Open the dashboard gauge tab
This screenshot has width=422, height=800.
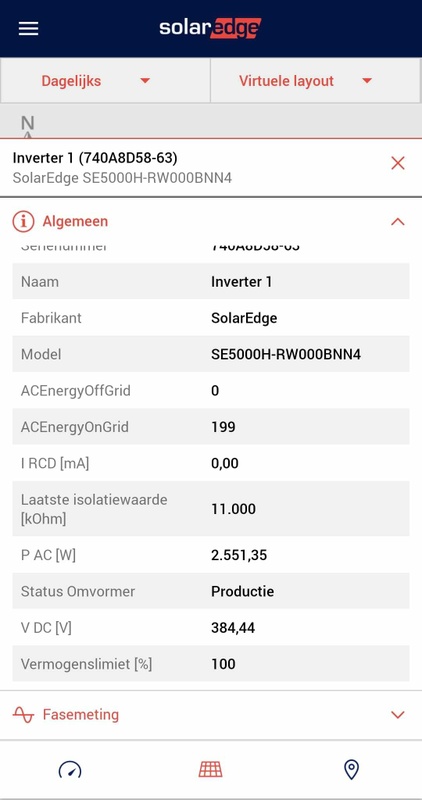click(70, 769)
